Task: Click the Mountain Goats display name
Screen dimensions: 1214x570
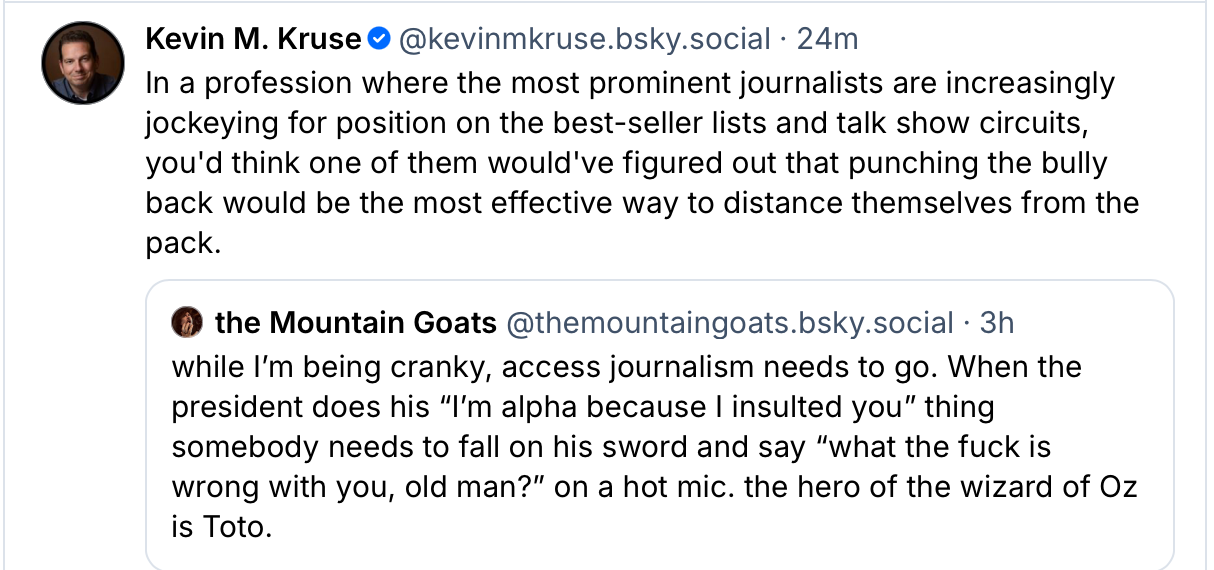Action: (x=355, y=323)
